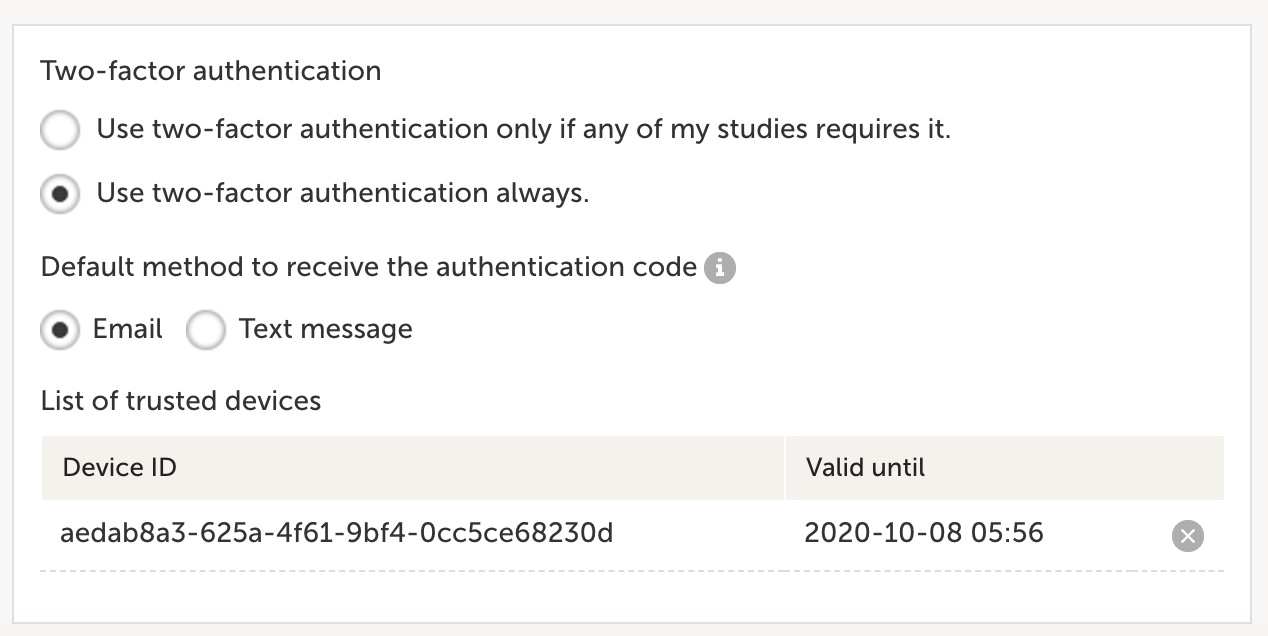Click the 'Email' label text
The image size is (1268, 636).
tap(127, 329)
